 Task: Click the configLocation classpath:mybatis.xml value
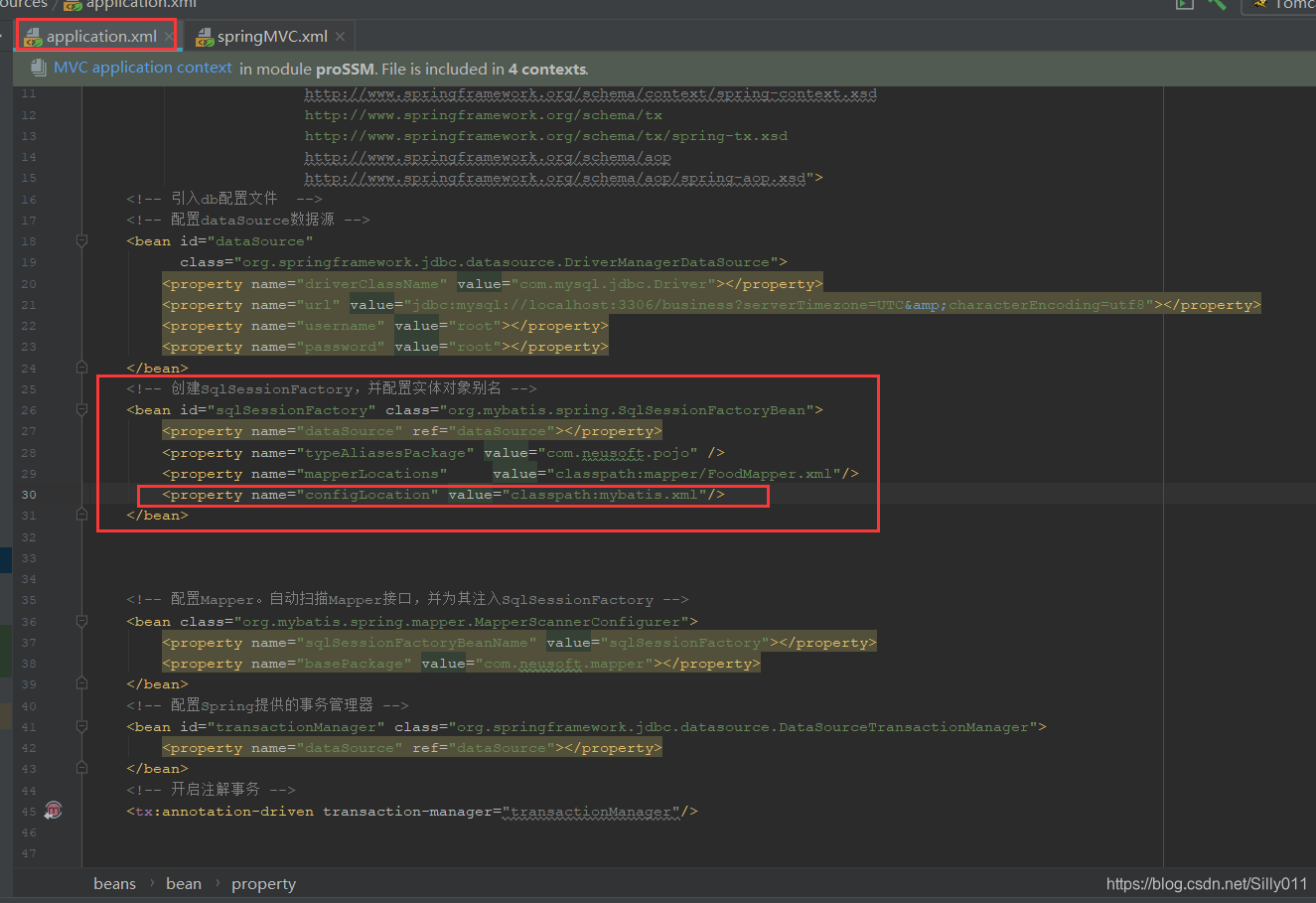point(604,494)
